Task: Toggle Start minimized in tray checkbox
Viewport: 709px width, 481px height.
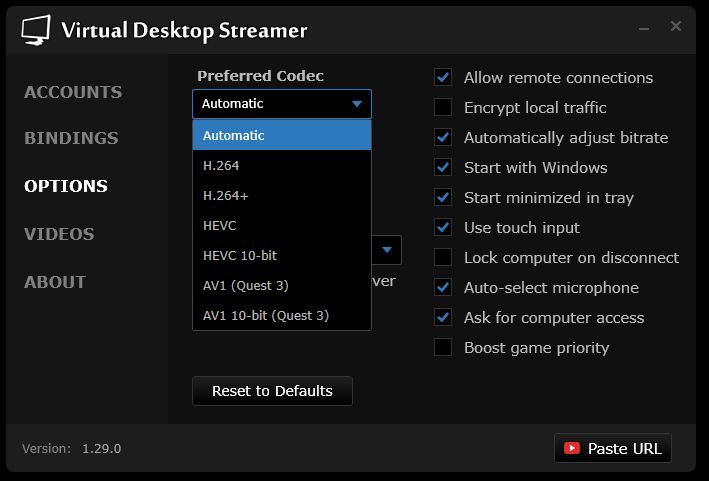Action: pos(443,198)
